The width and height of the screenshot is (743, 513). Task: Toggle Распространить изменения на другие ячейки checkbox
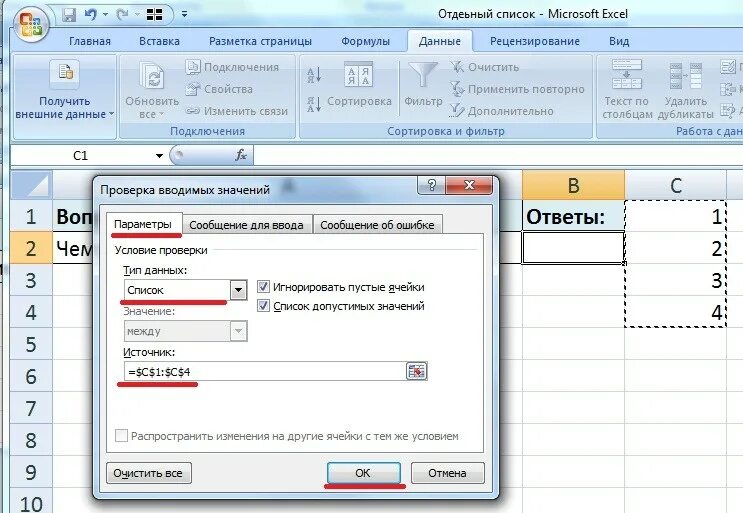point(121,435)
